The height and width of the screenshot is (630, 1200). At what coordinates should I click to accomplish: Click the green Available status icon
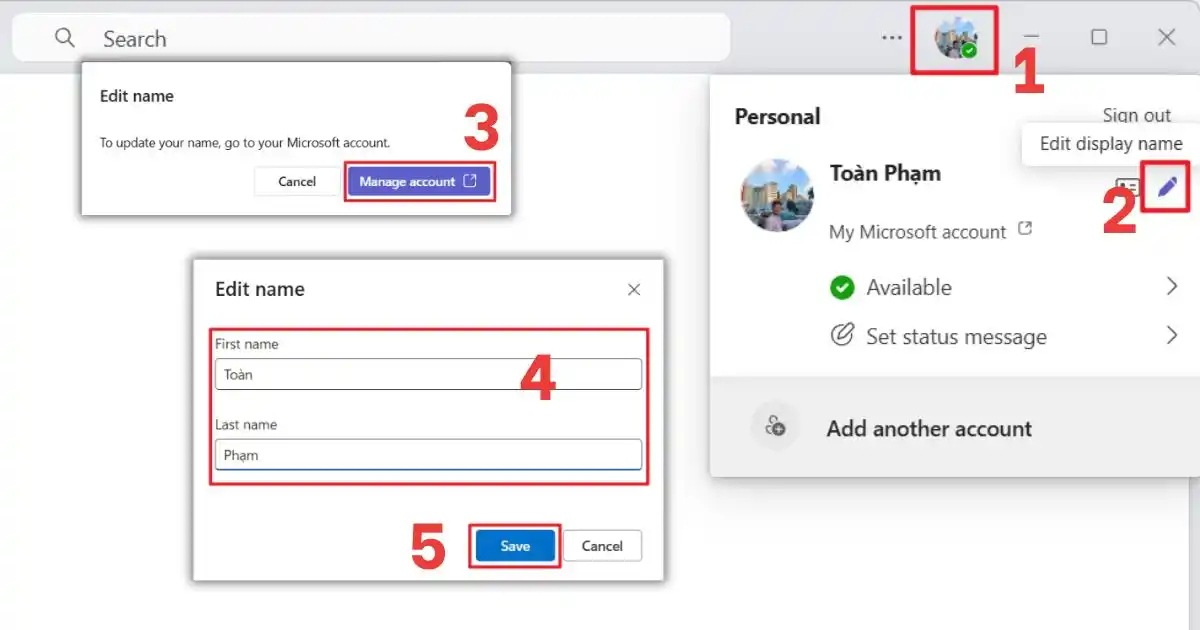click(x=842, y=288)
